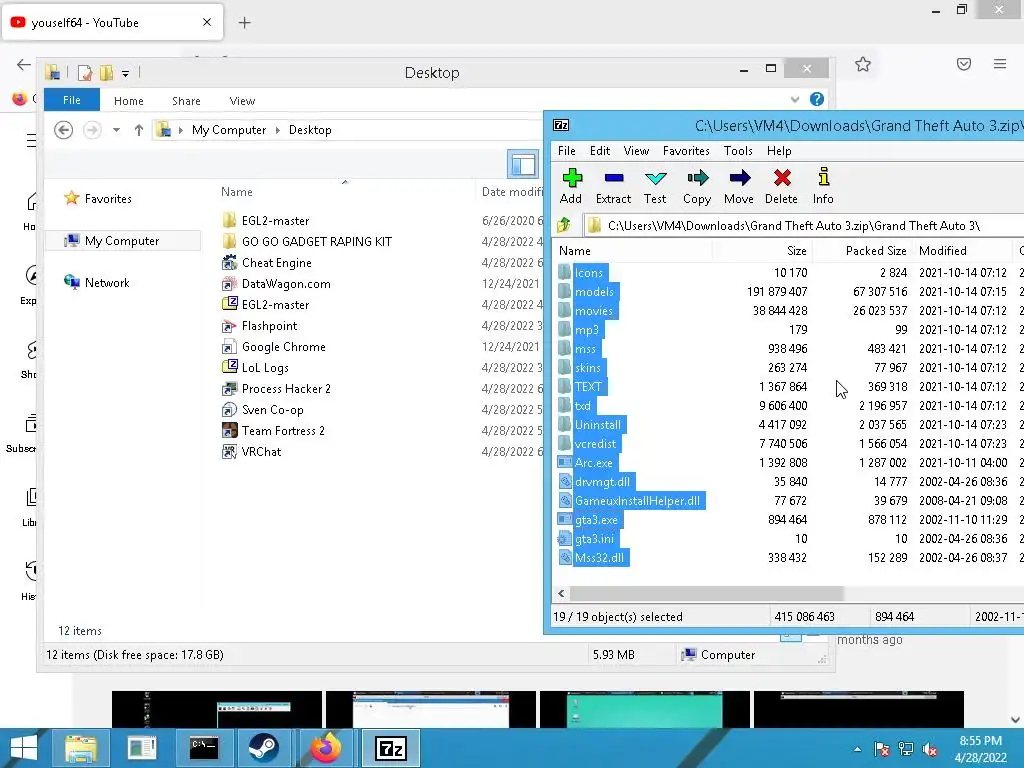Click the Add button in 7-Zip toolbar

point(571,187)
